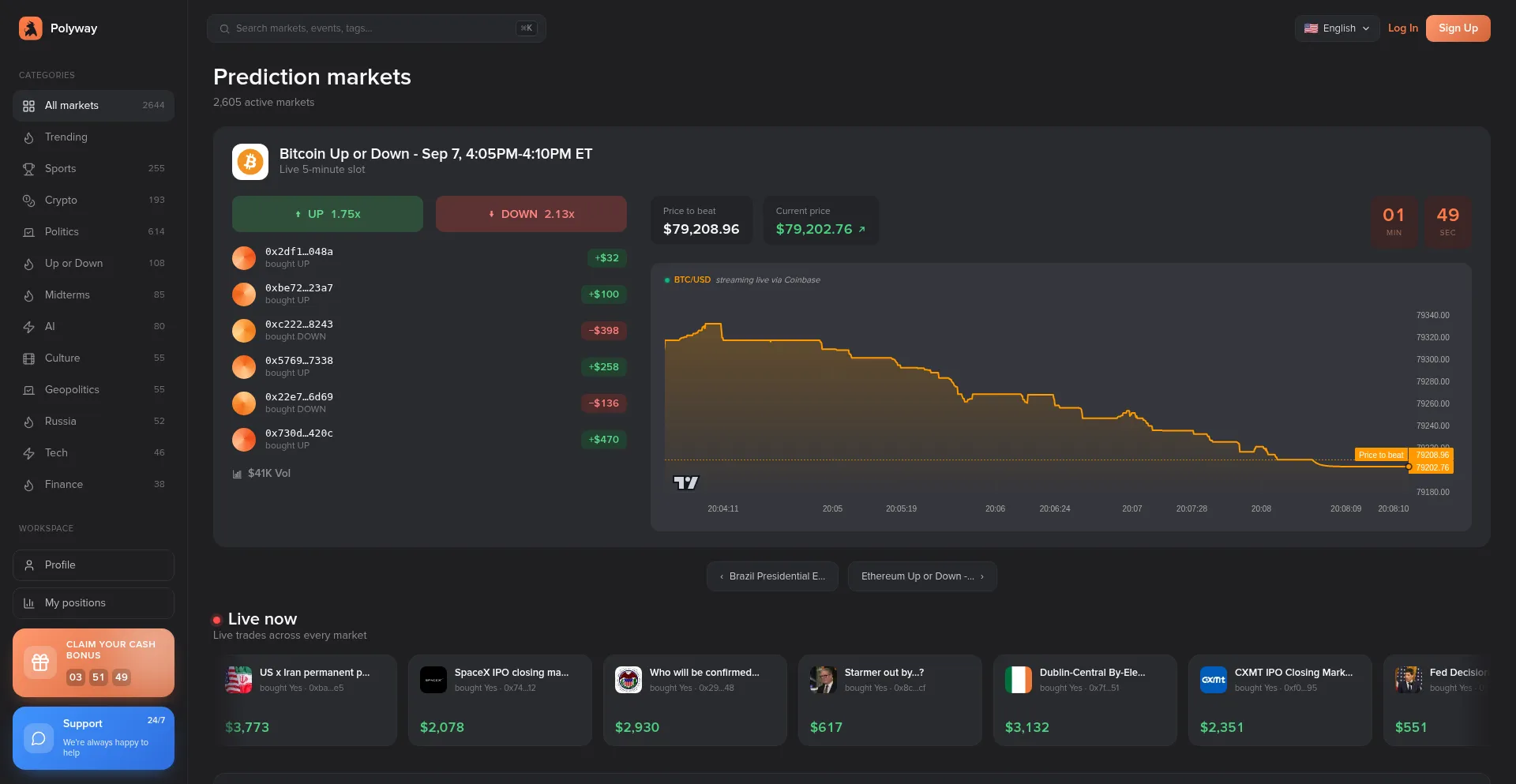This screenshot has height=784, width=1516.
Task: Go to next market Ethereum Up or Down
Action: click(x=922, y=576)
